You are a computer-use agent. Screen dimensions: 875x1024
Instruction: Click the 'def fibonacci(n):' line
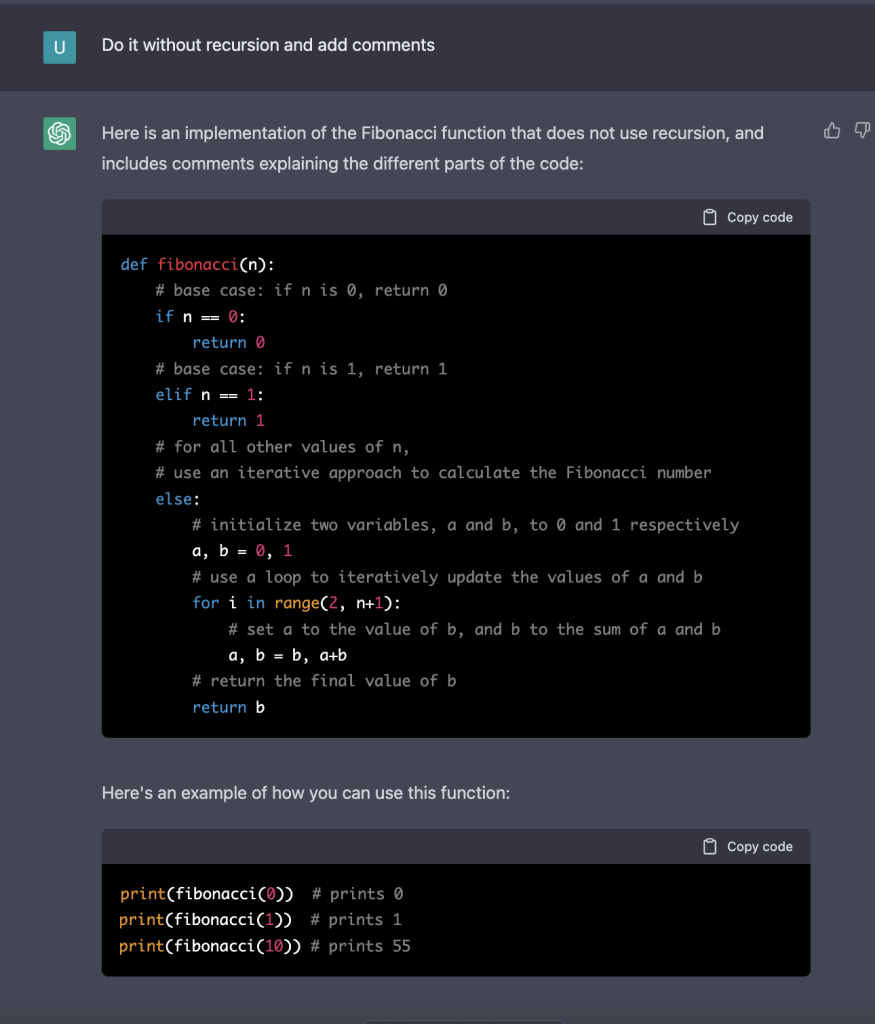tap(197, 264)
